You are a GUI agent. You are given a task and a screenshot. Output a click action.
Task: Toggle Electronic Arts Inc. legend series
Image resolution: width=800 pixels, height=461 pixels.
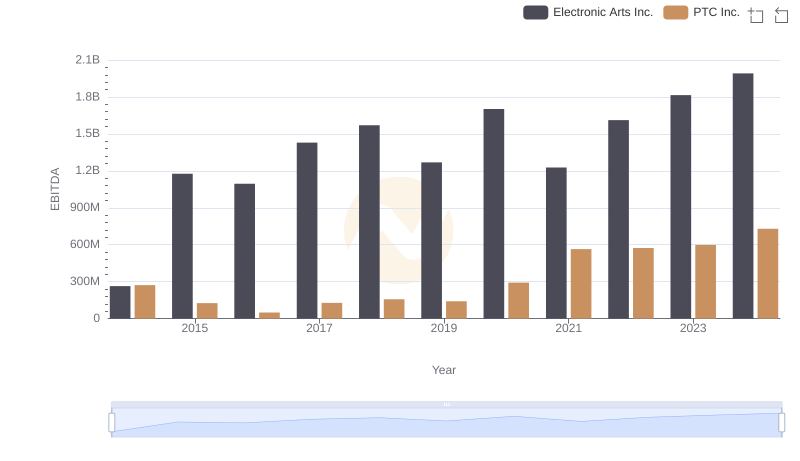pos(588,12)
